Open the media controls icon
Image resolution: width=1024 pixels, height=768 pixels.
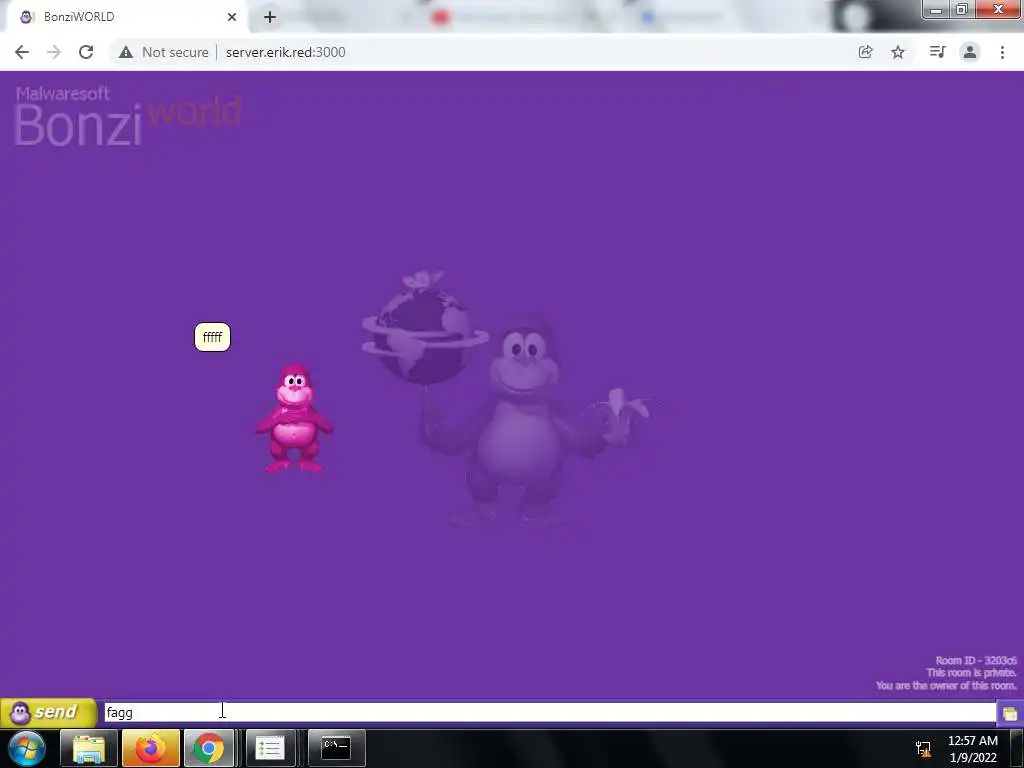937,52
